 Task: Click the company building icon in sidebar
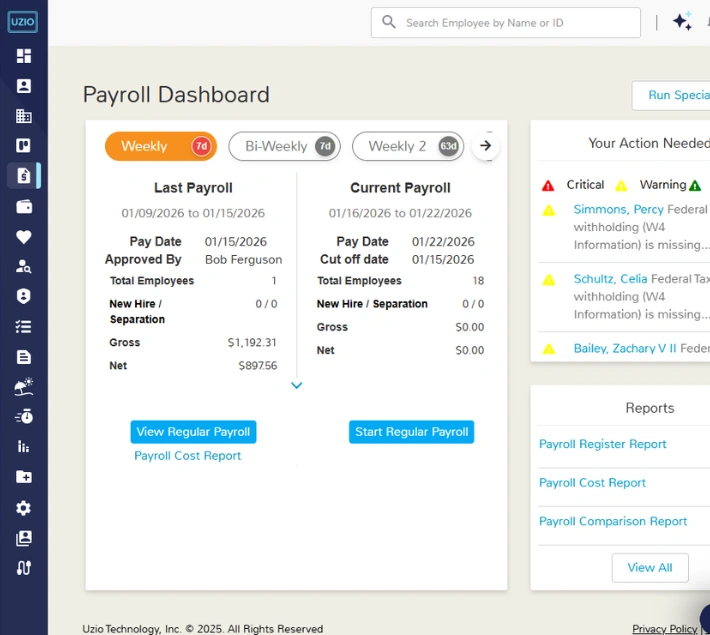pyautogui.click(x=24, y=116)
